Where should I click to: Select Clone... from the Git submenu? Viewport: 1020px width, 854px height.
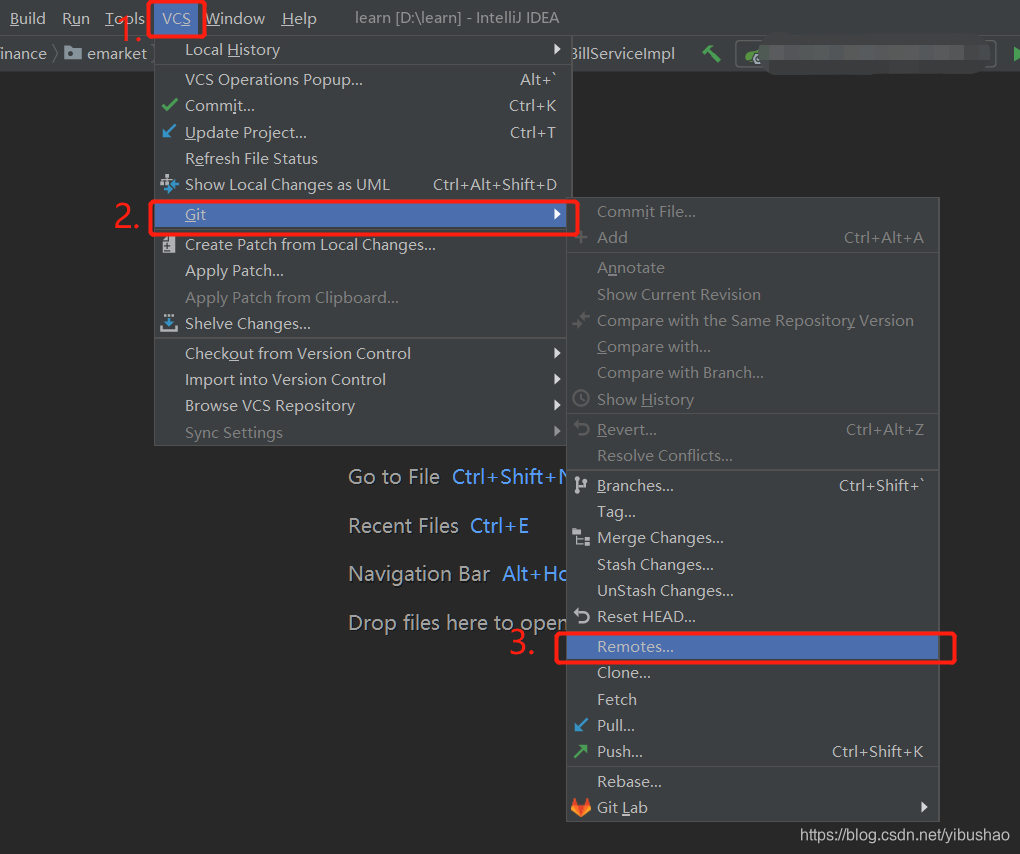click(x=753, y=673)
